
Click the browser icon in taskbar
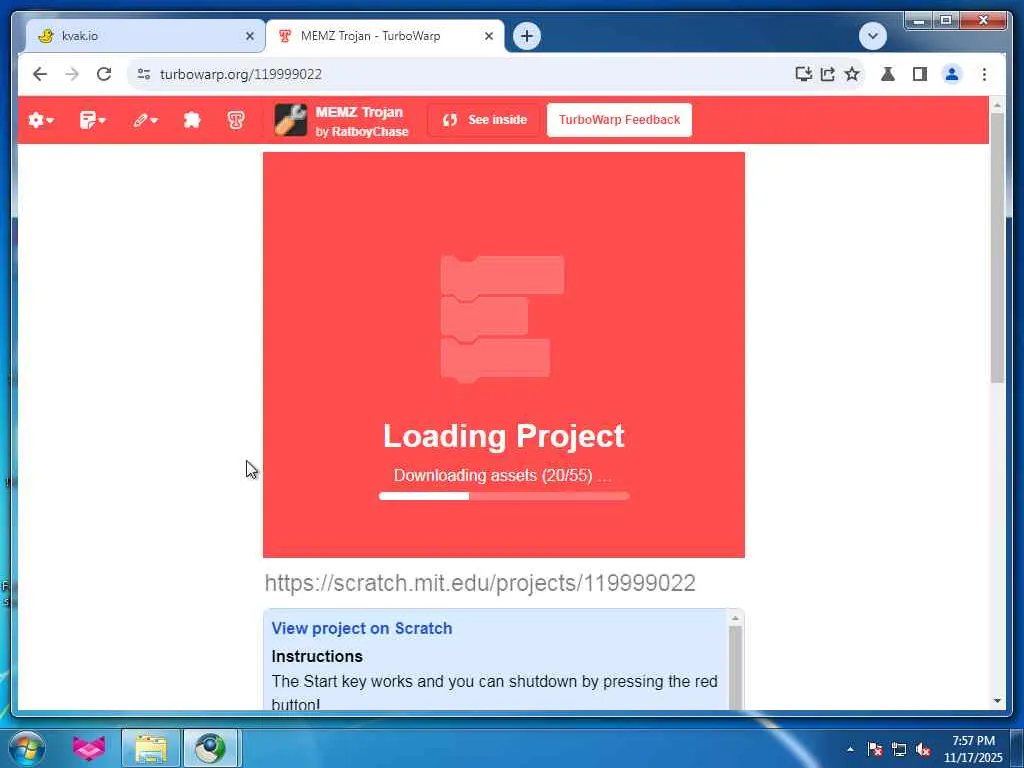[x=211, y=748]
